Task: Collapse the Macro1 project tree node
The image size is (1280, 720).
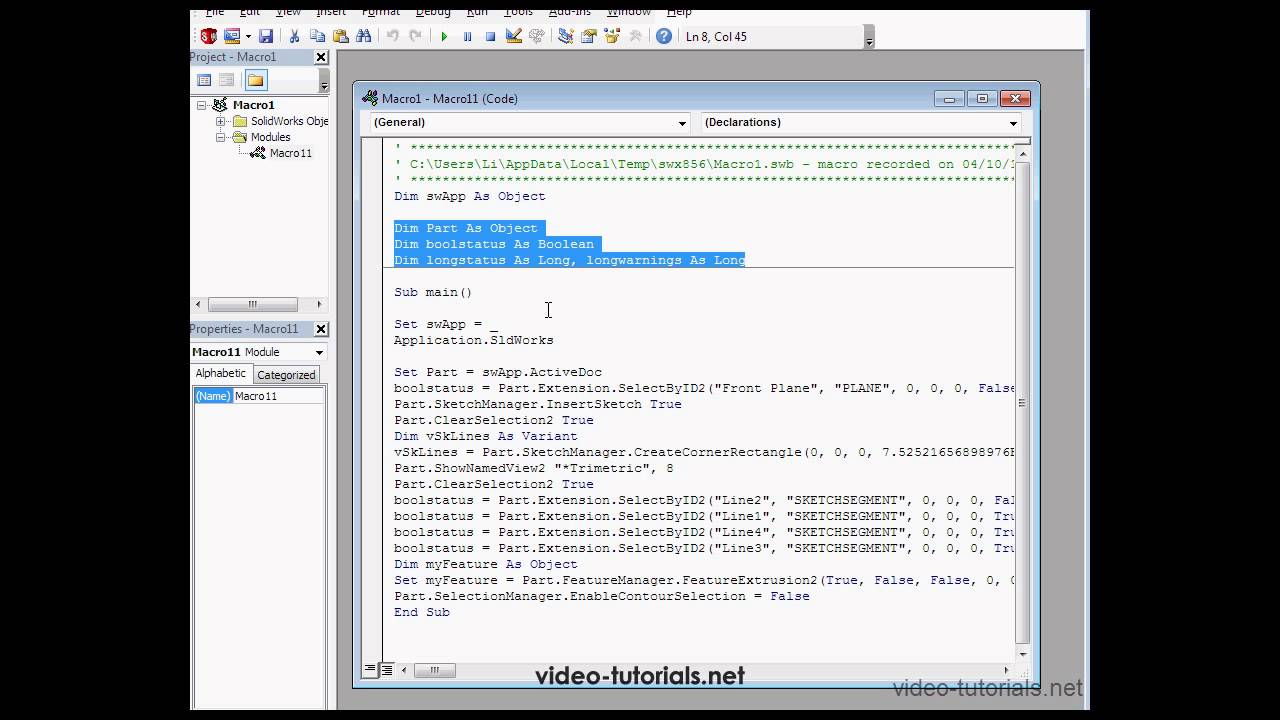Action: coord(202,105)
